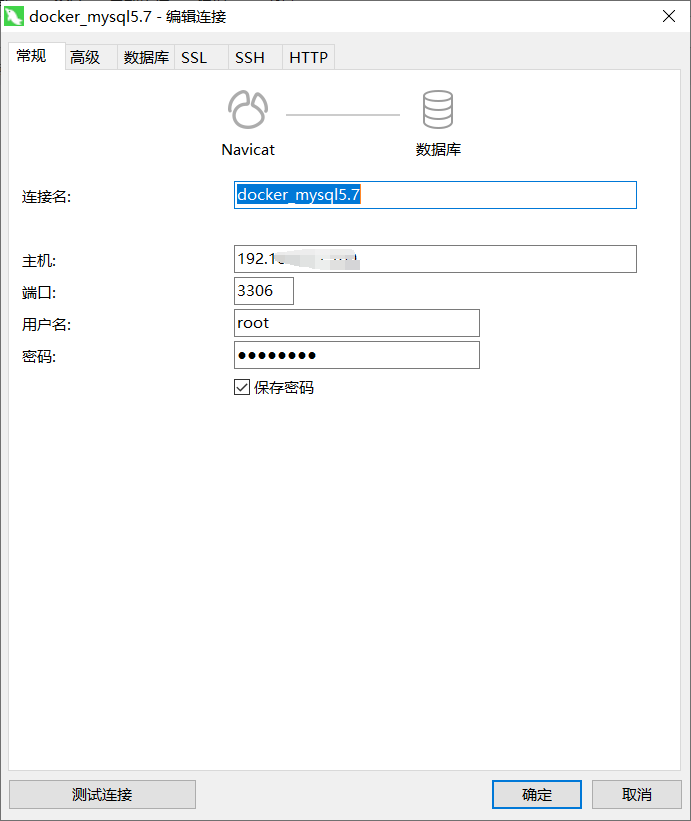
Task: Click into the 主机 host field
Action: pyautogui.click(x=435, y=259)
